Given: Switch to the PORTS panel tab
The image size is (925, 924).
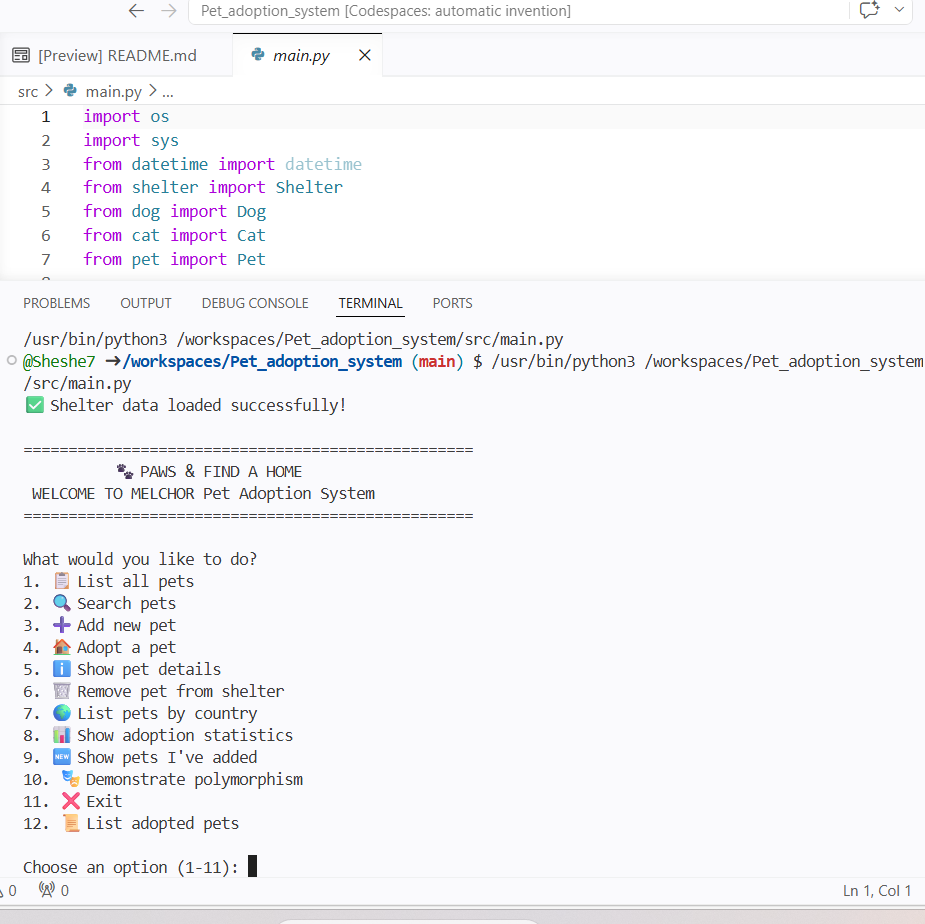Looking at the screenshot, I should 452,303.
